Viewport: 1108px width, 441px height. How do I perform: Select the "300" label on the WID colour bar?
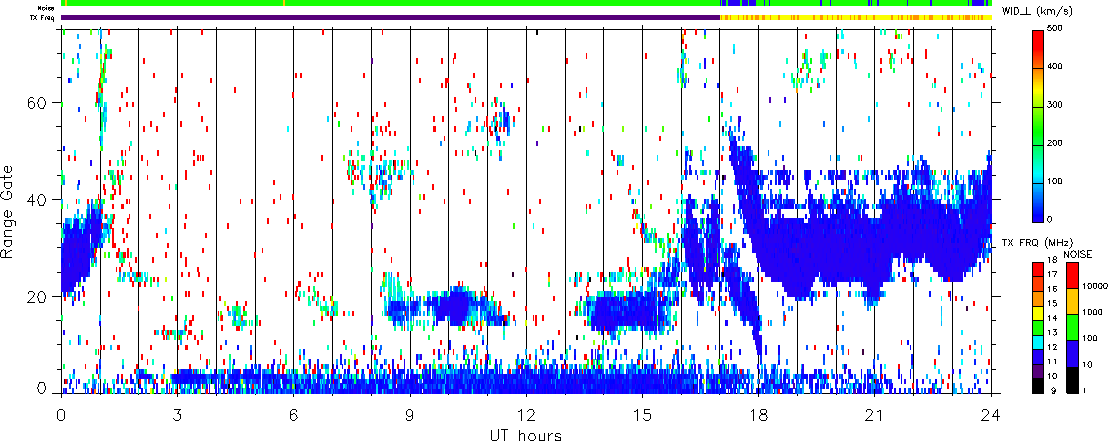(x=1054, y=105)
